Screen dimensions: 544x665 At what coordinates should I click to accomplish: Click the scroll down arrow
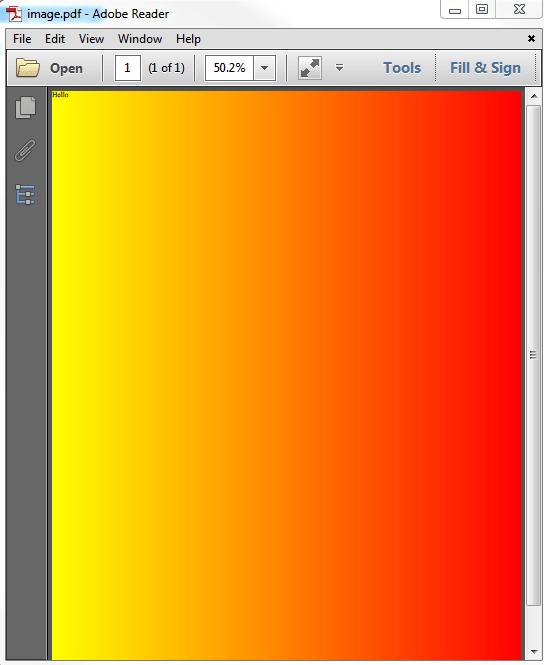[x=534, y=652]
